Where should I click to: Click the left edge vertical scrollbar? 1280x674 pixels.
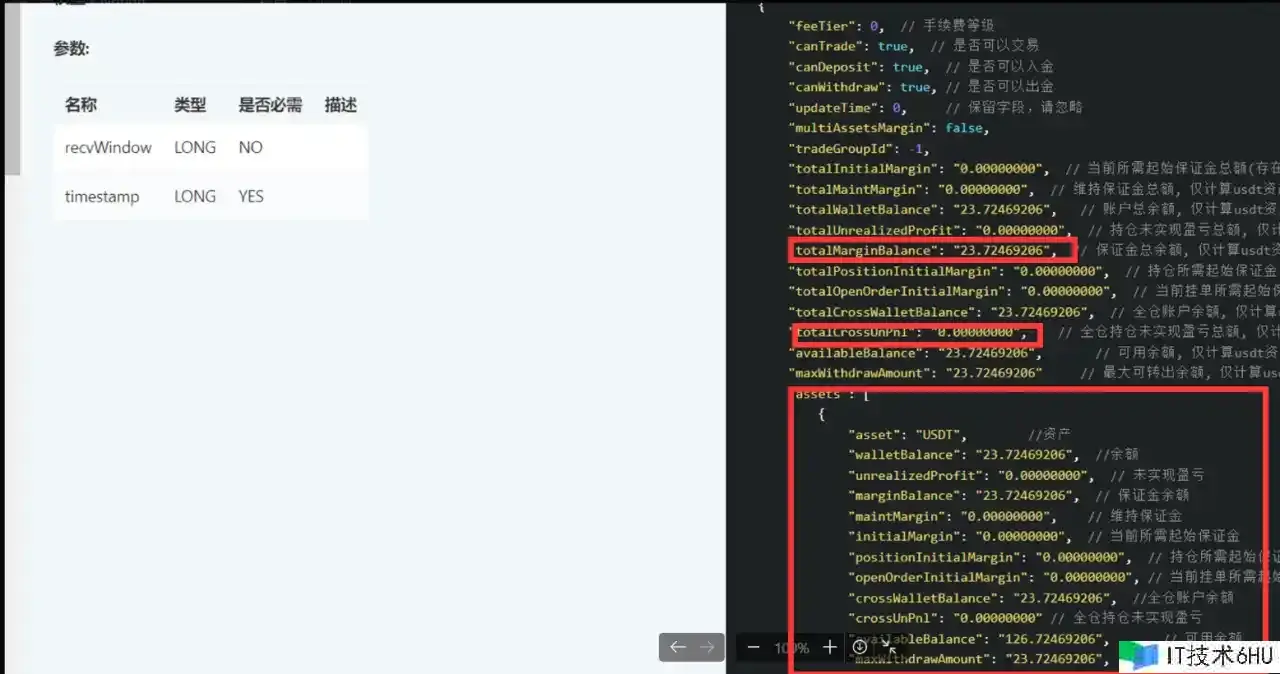(12, 90)
